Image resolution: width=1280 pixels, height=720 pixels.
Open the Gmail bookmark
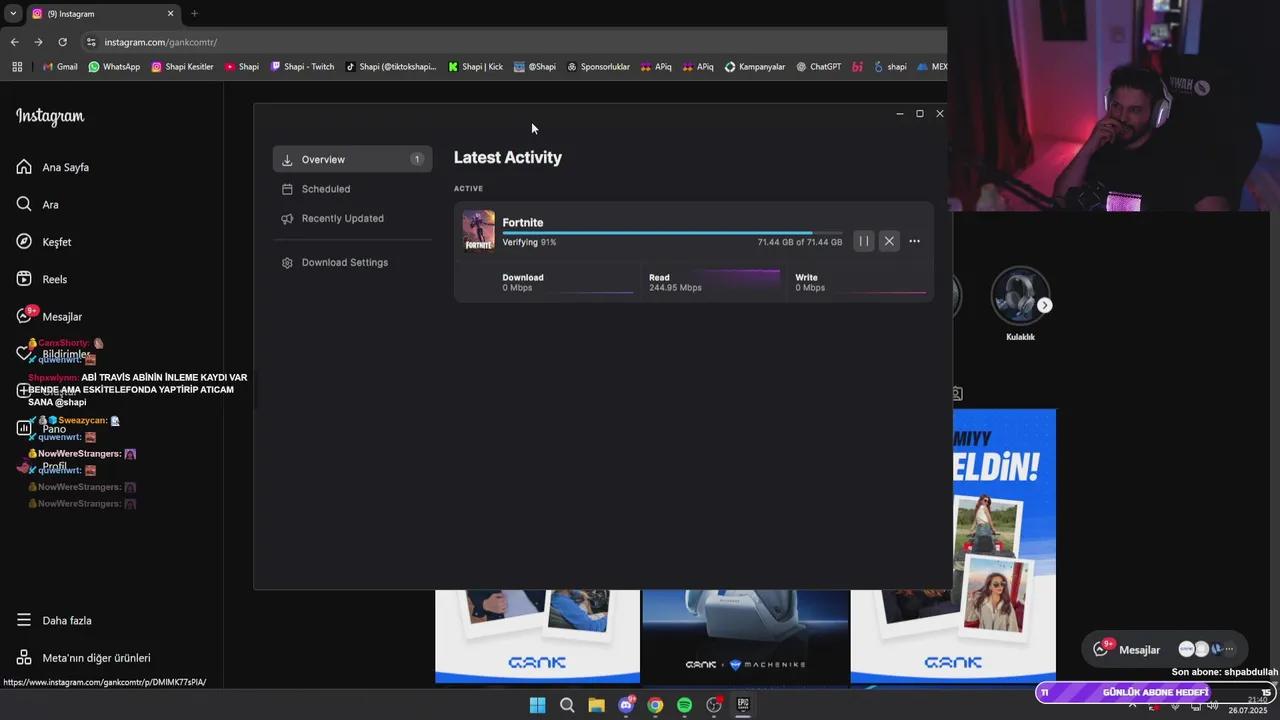tap(60, 67)
